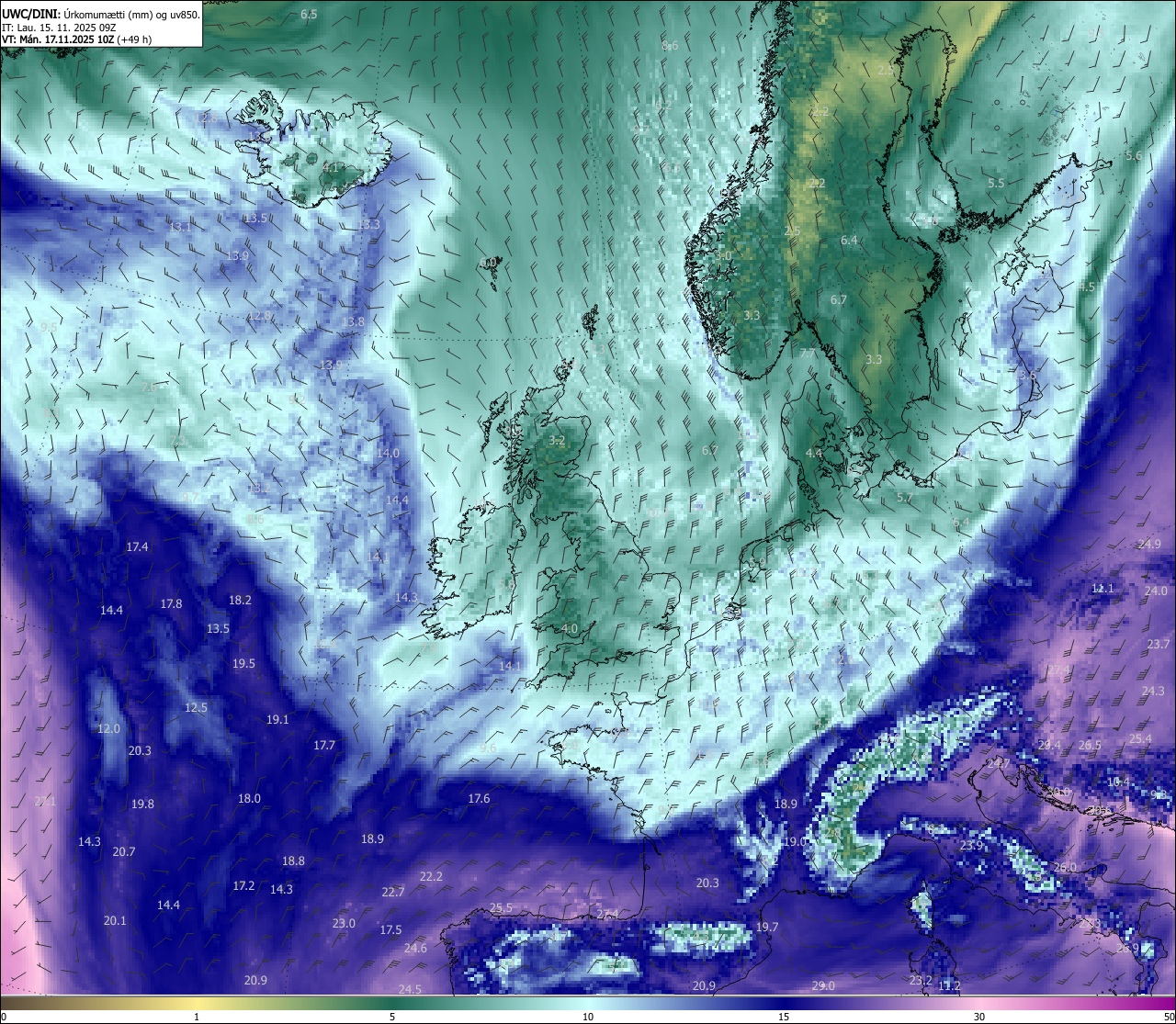Viewport: 1176px width, 1024px height.
Task: Click the 5.7 value near the Baltic coast
Action: pyautogui.click(x=905, y=497)
